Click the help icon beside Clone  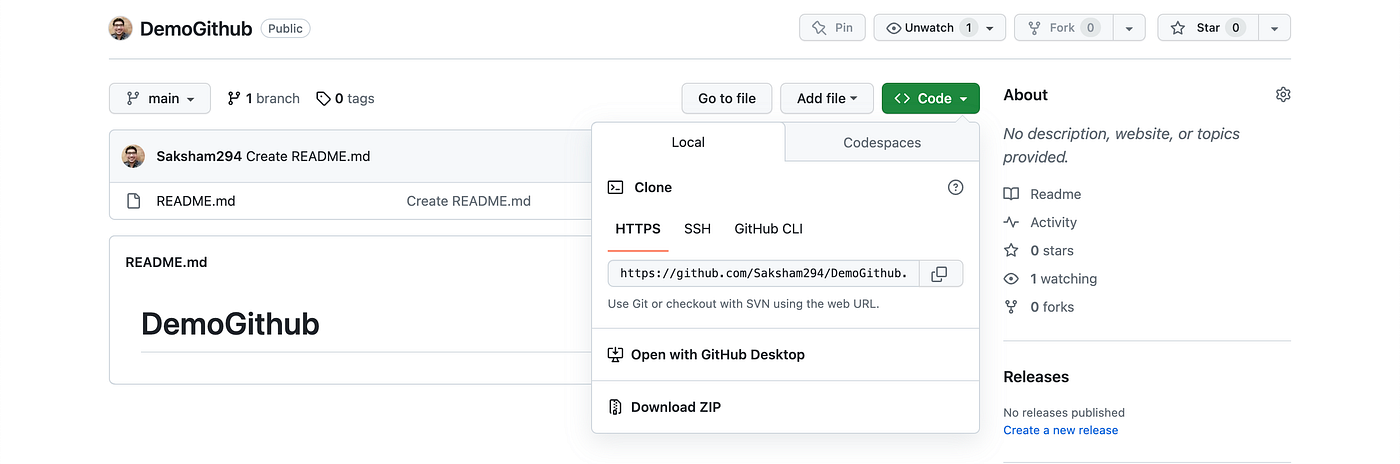(x=955, y=187)
